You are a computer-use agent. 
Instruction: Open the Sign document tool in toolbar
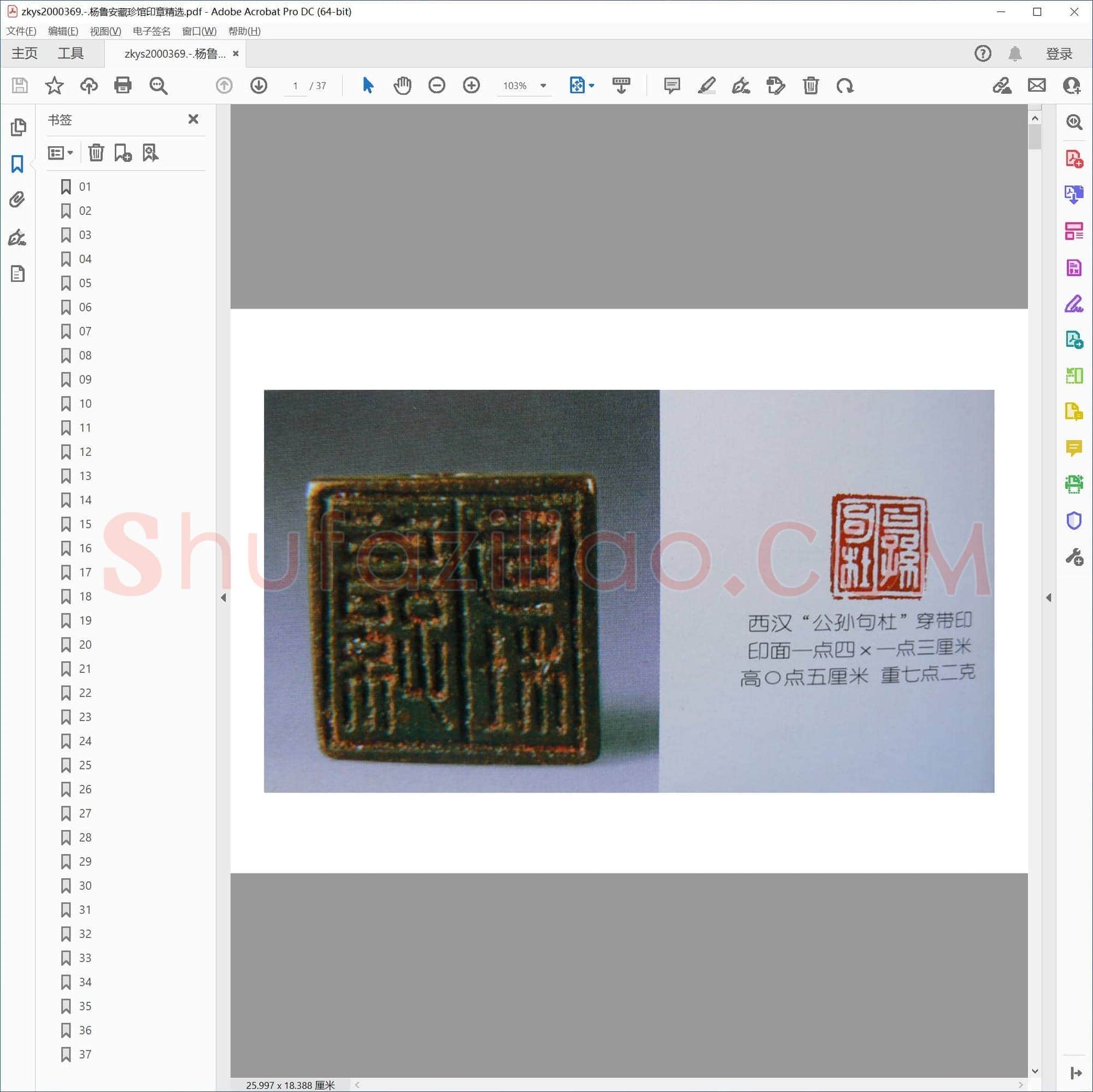pos(741,85)
